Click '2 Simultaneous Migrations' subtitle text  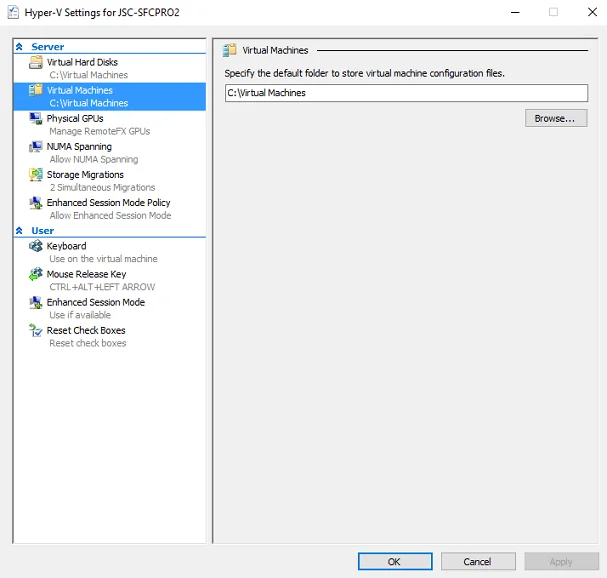(x=102, y=187)
